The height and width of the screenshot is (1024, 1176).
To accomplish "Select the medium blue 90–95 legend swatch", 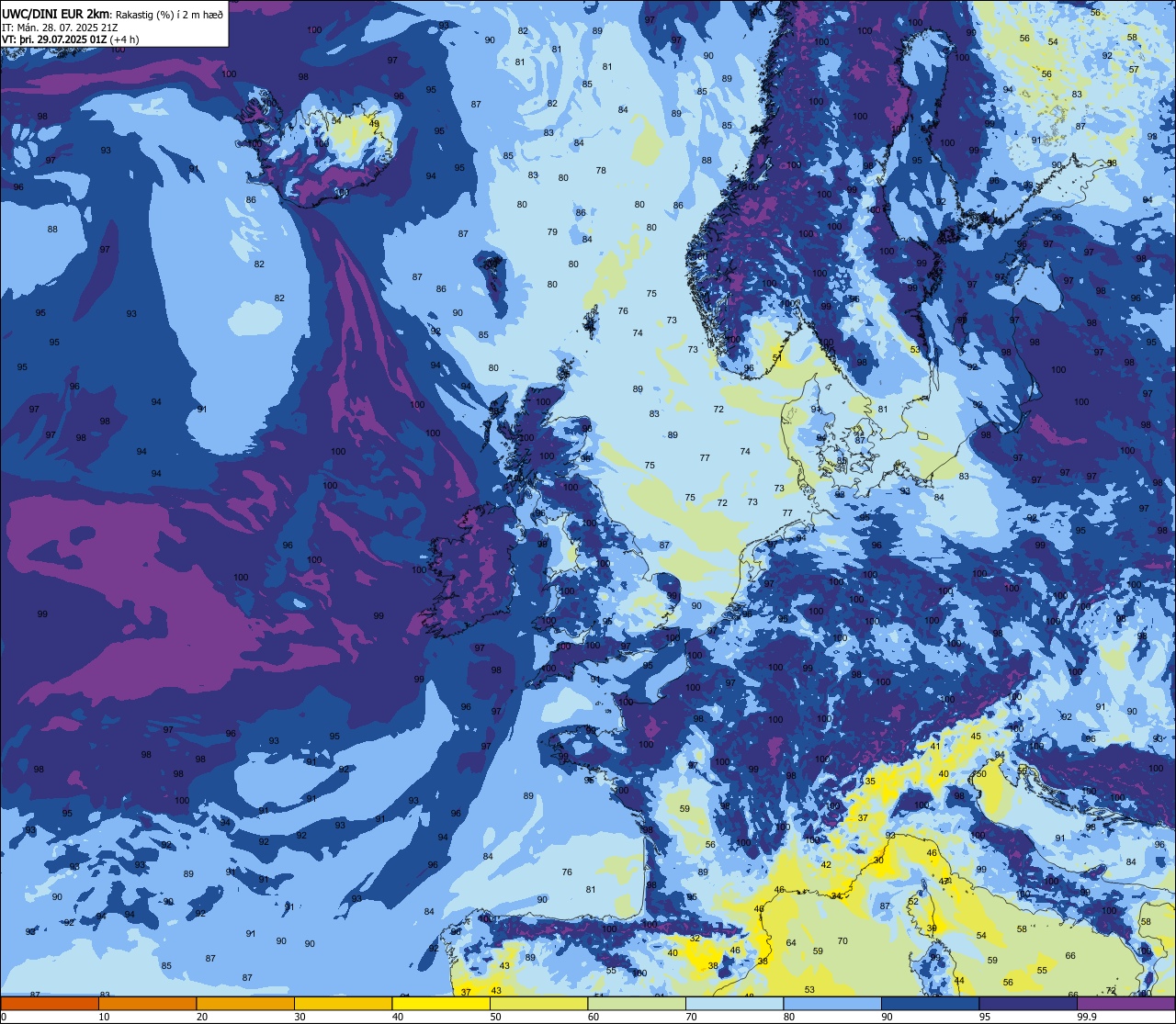I will point(930,1004).
